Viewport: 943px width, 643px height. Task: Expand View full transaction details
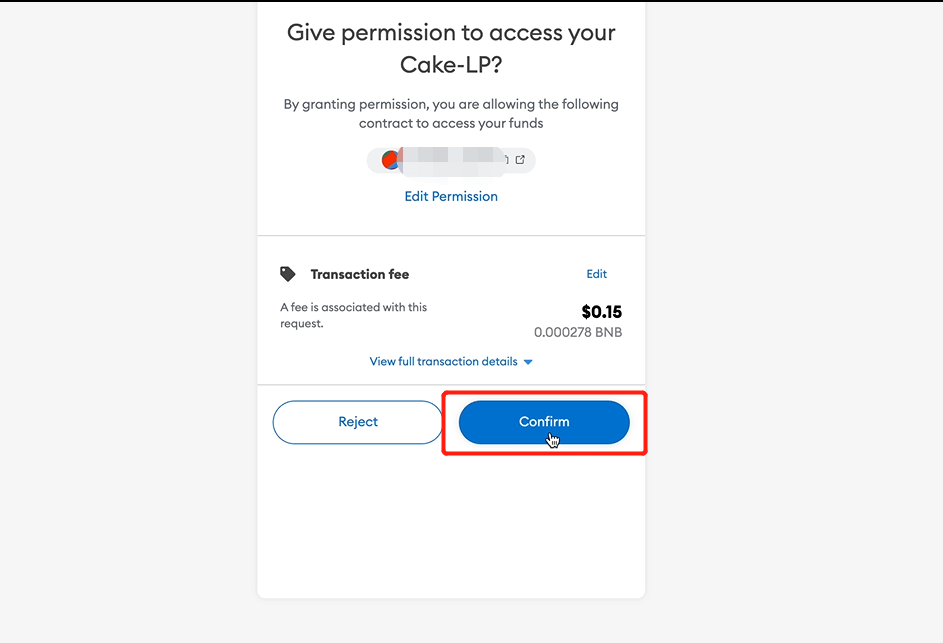(x=451, y=361)
